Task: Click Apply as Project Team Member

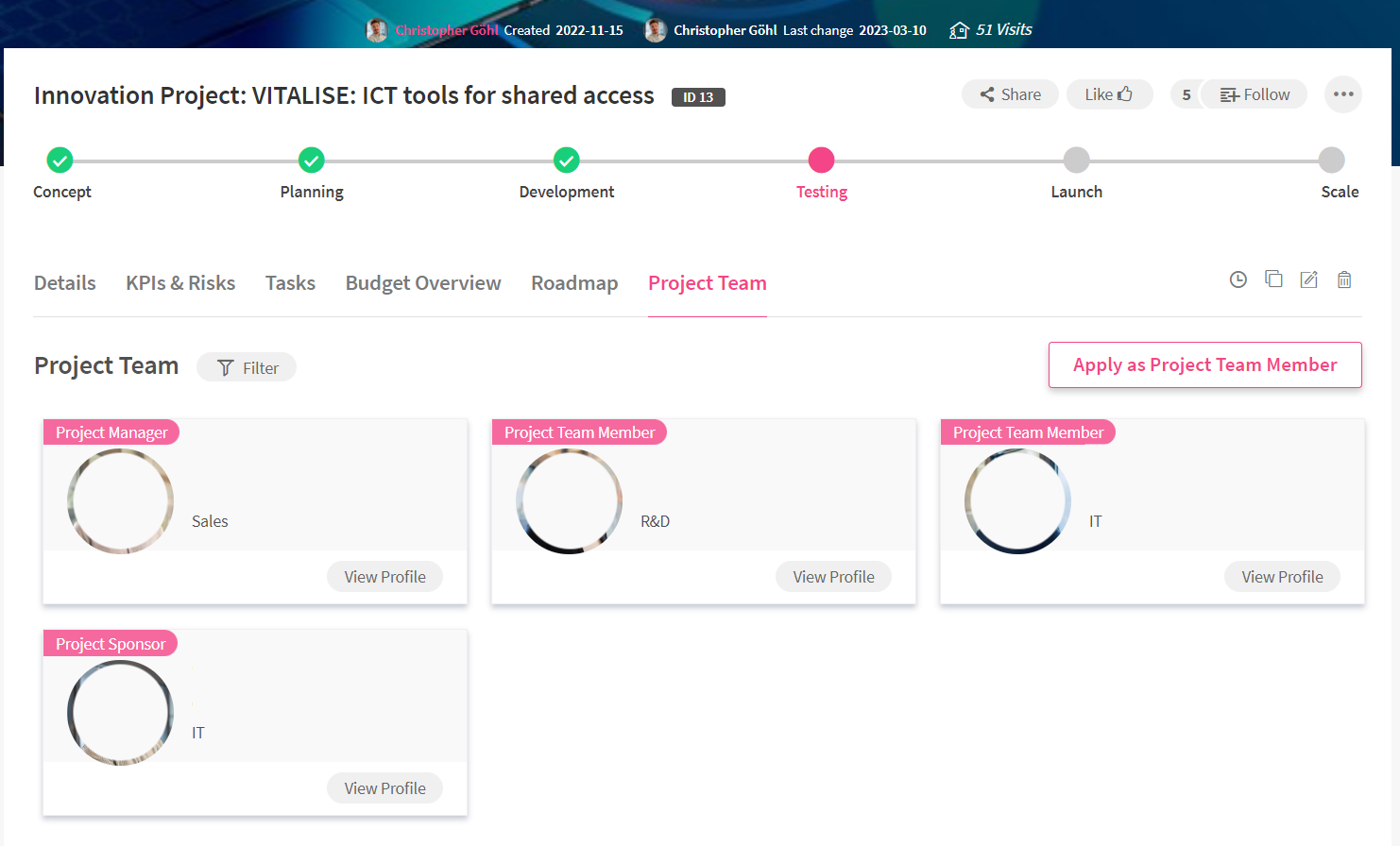Action: click(1204, 364)
